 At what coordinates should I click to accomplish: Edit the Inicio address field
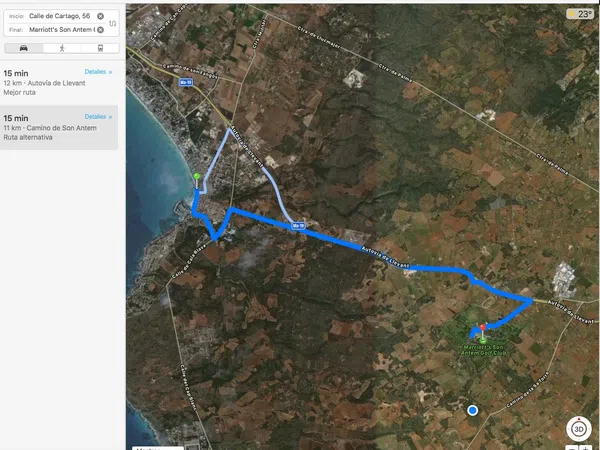pos(59,16)
